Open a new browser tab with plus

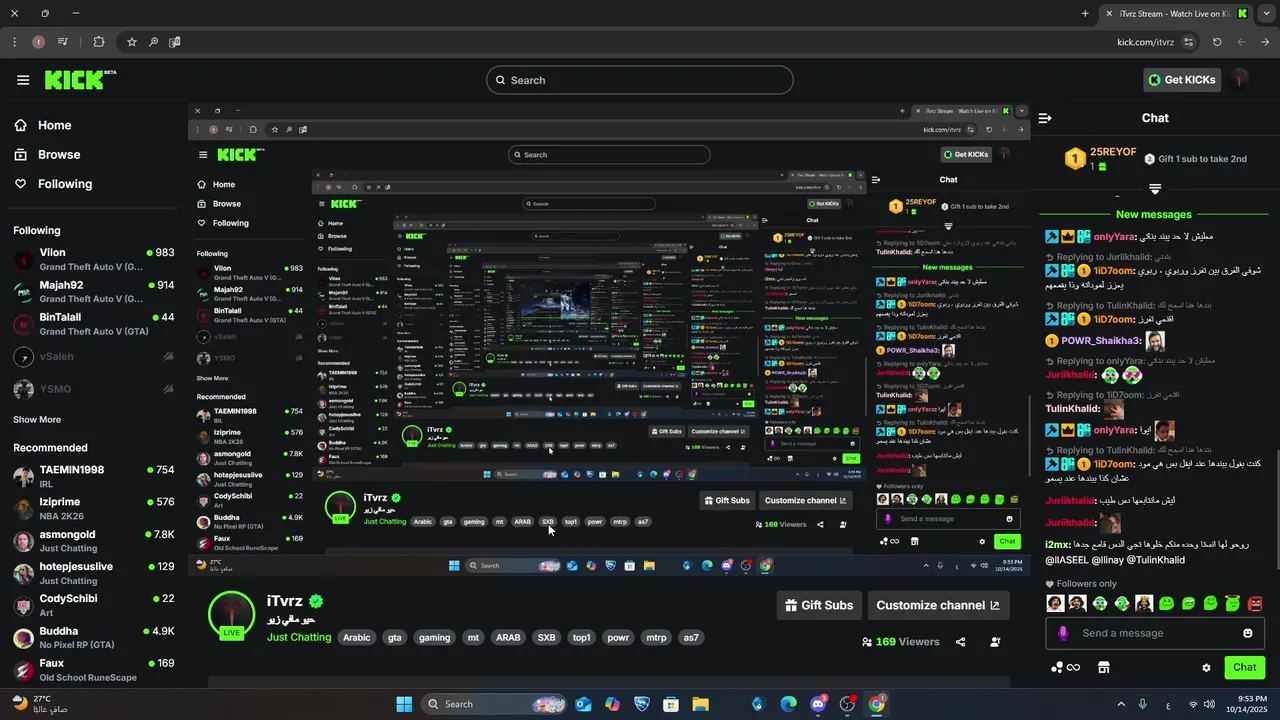[1085, 13]
